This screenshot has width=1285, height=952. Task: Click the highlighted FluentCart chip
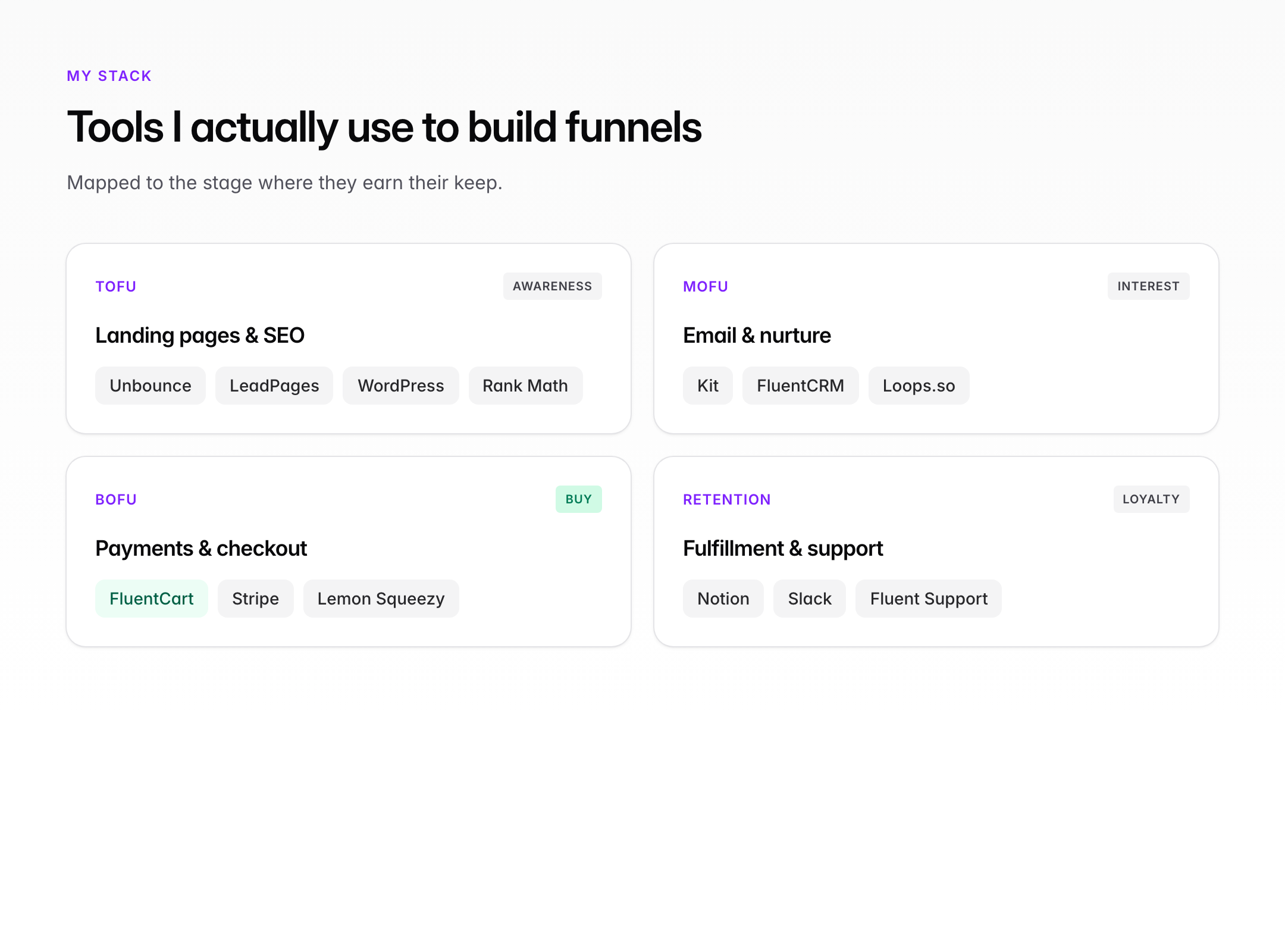152,599
